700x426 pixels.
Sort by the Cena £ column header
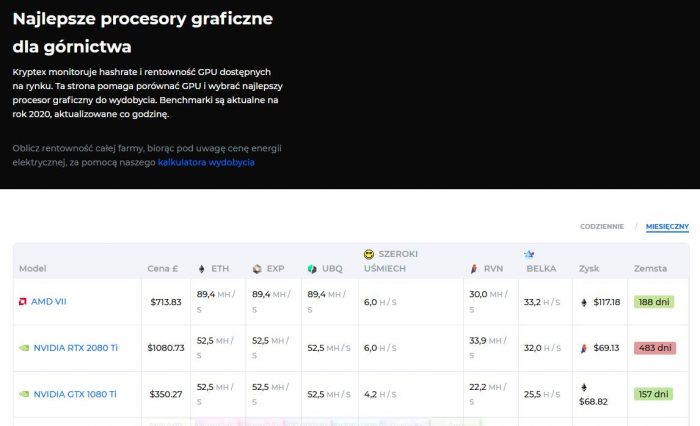[162, 268]
